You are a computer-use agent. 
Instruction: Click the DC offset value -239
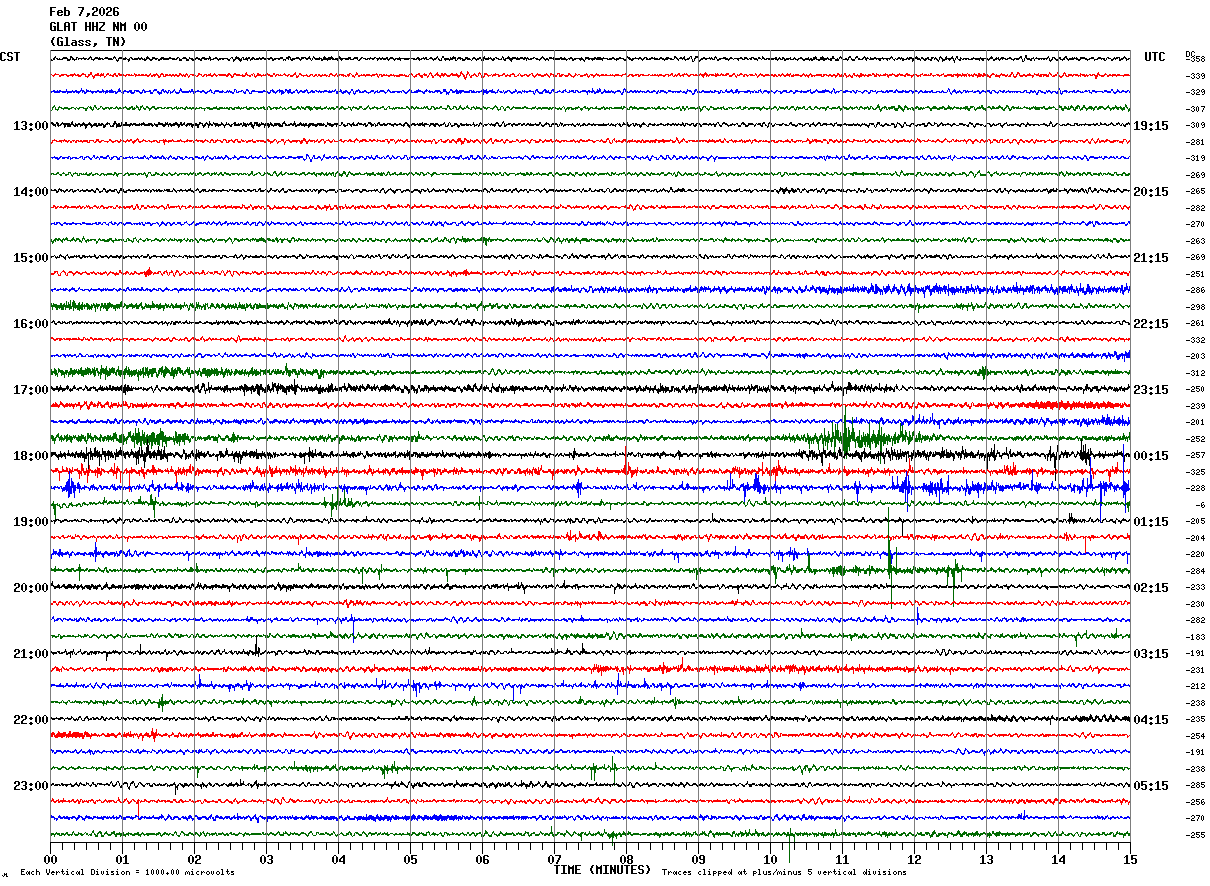[1195, 406]
